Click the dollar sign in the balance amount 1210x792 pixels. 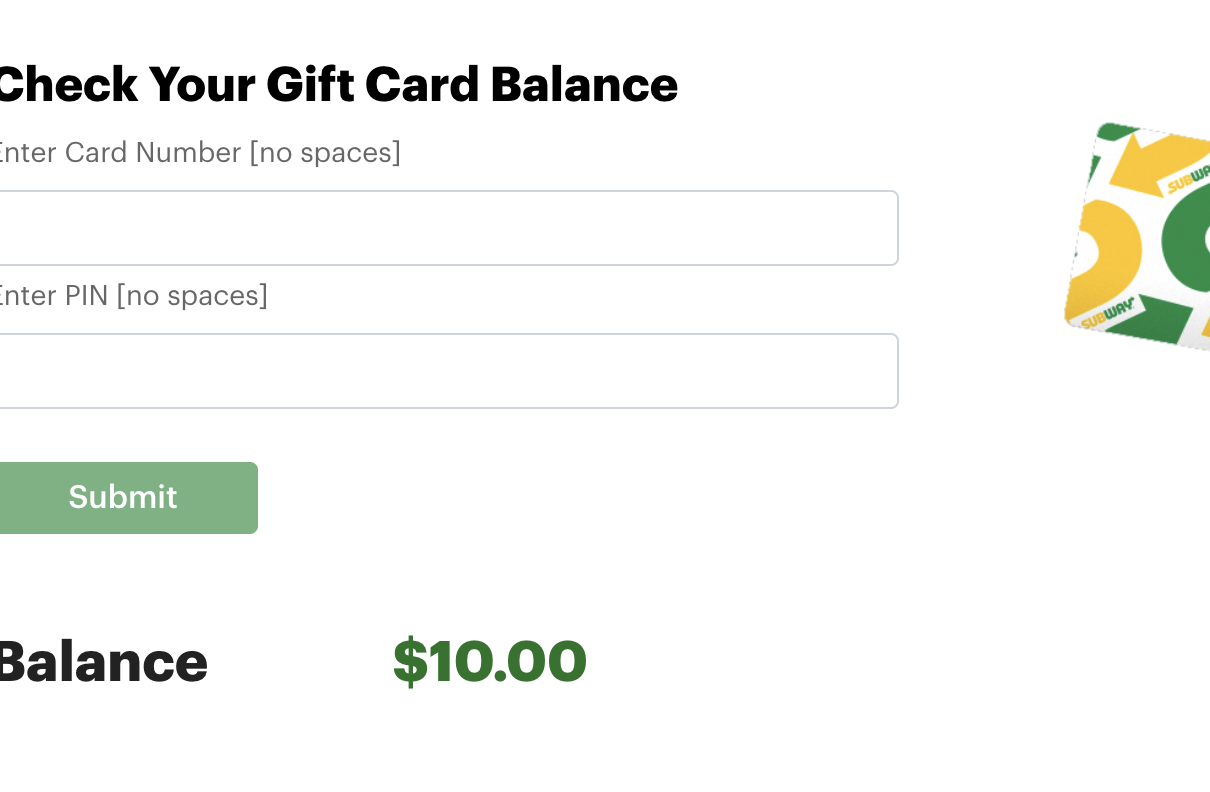click(409, 662)
